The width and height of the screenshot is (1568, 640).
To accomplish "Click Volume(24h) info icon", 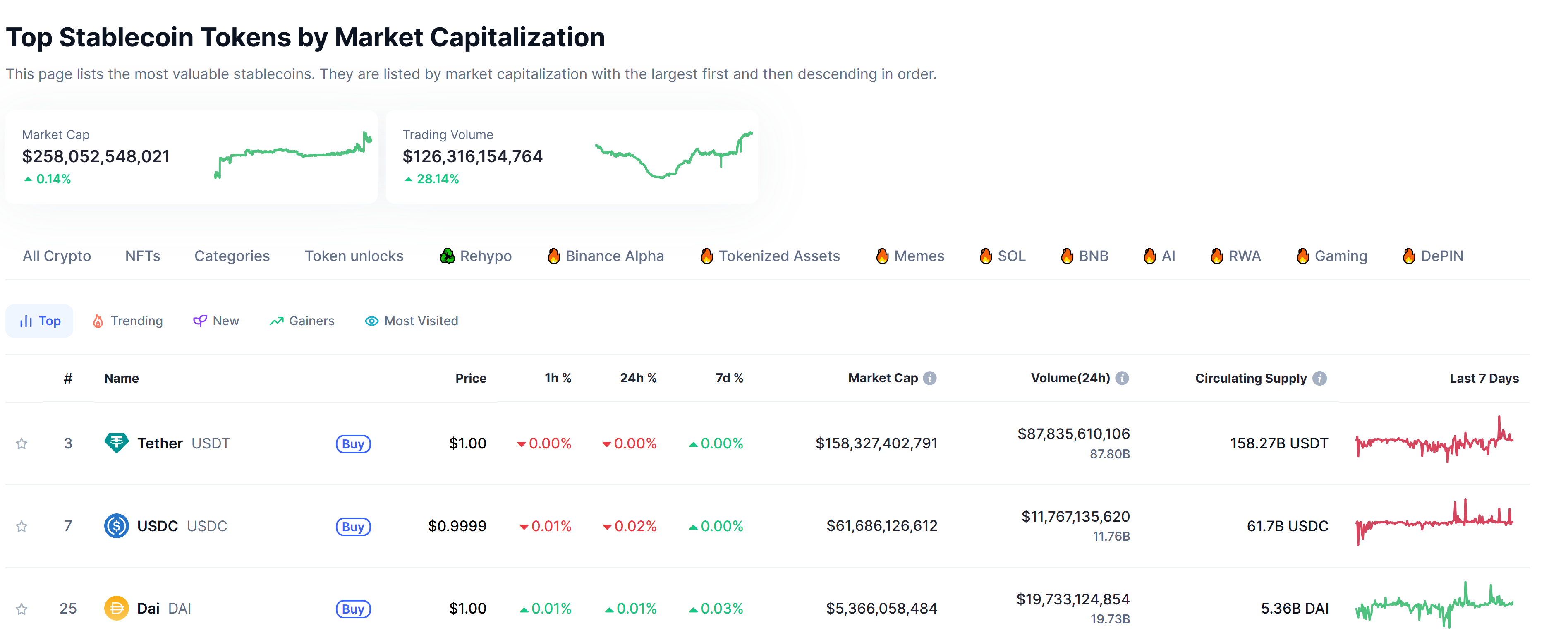I will click(1122, 378).
